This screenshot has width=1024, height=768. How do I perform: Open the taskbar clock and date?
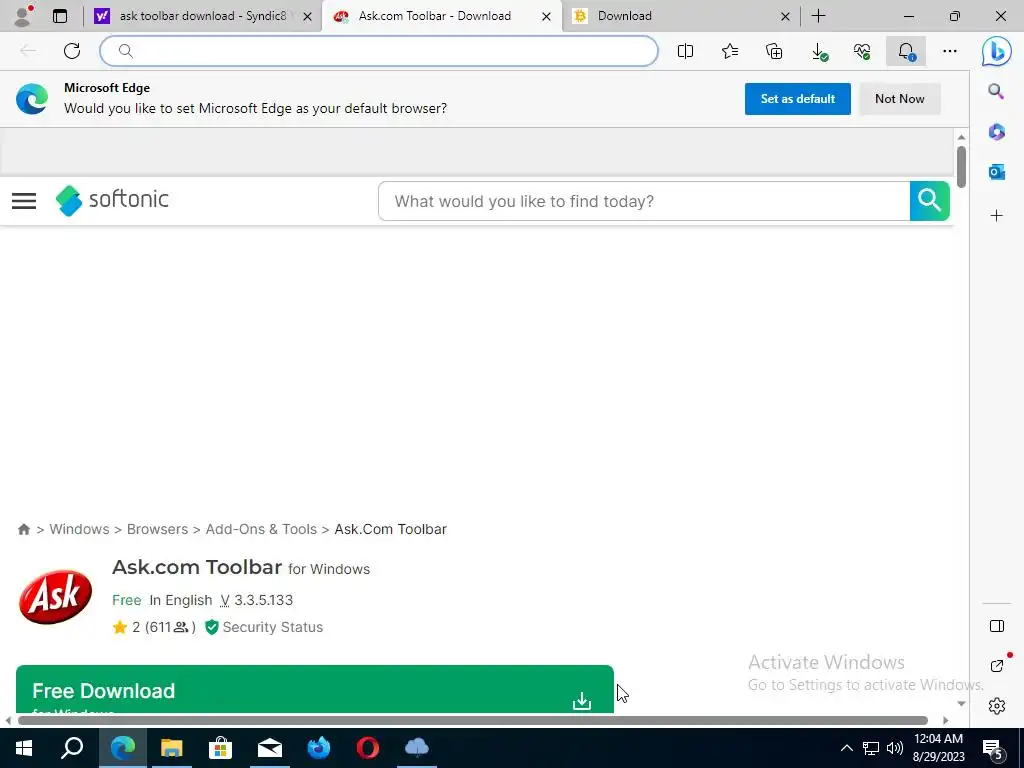point(938,748)
